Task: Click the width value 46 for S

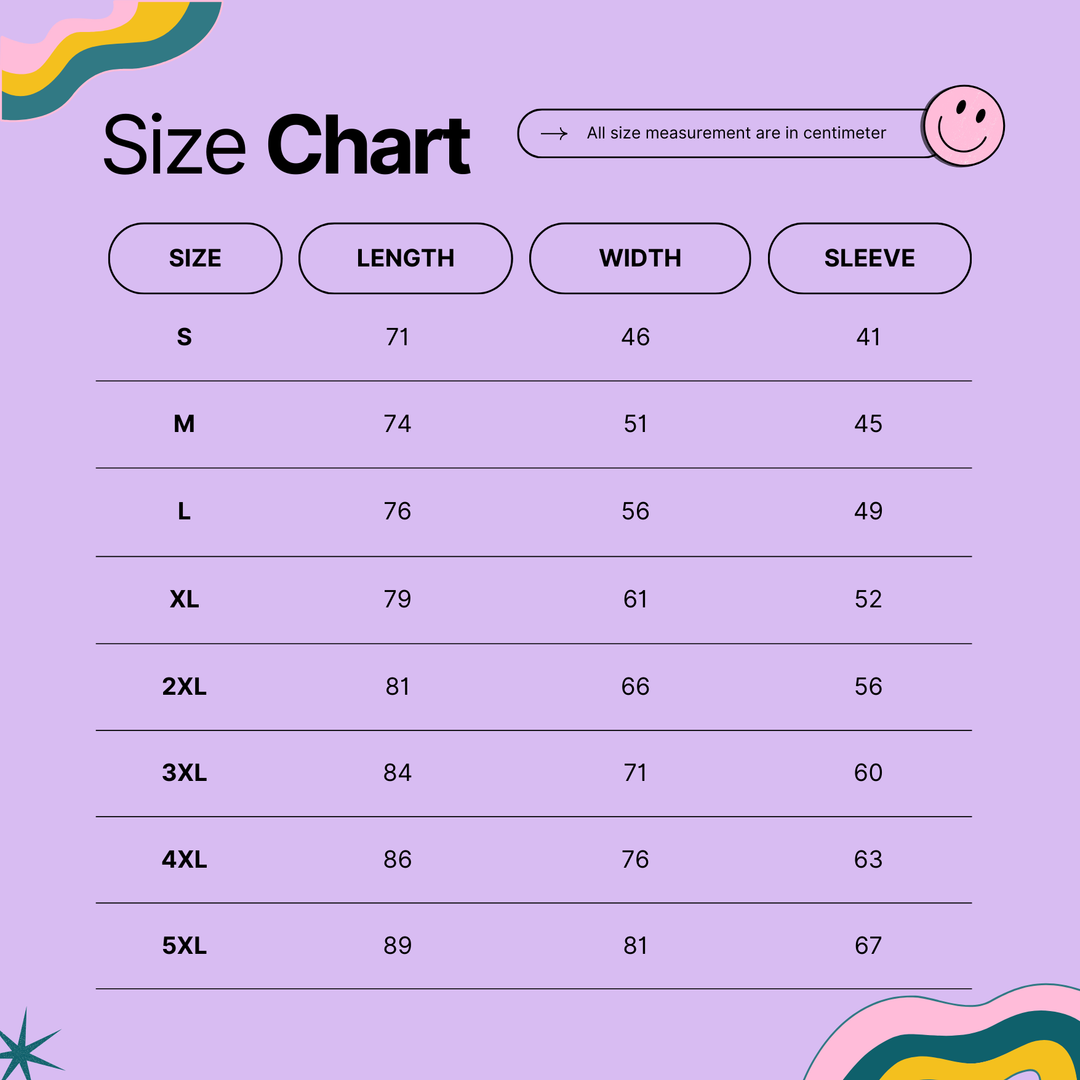Action: click(635, 337)
